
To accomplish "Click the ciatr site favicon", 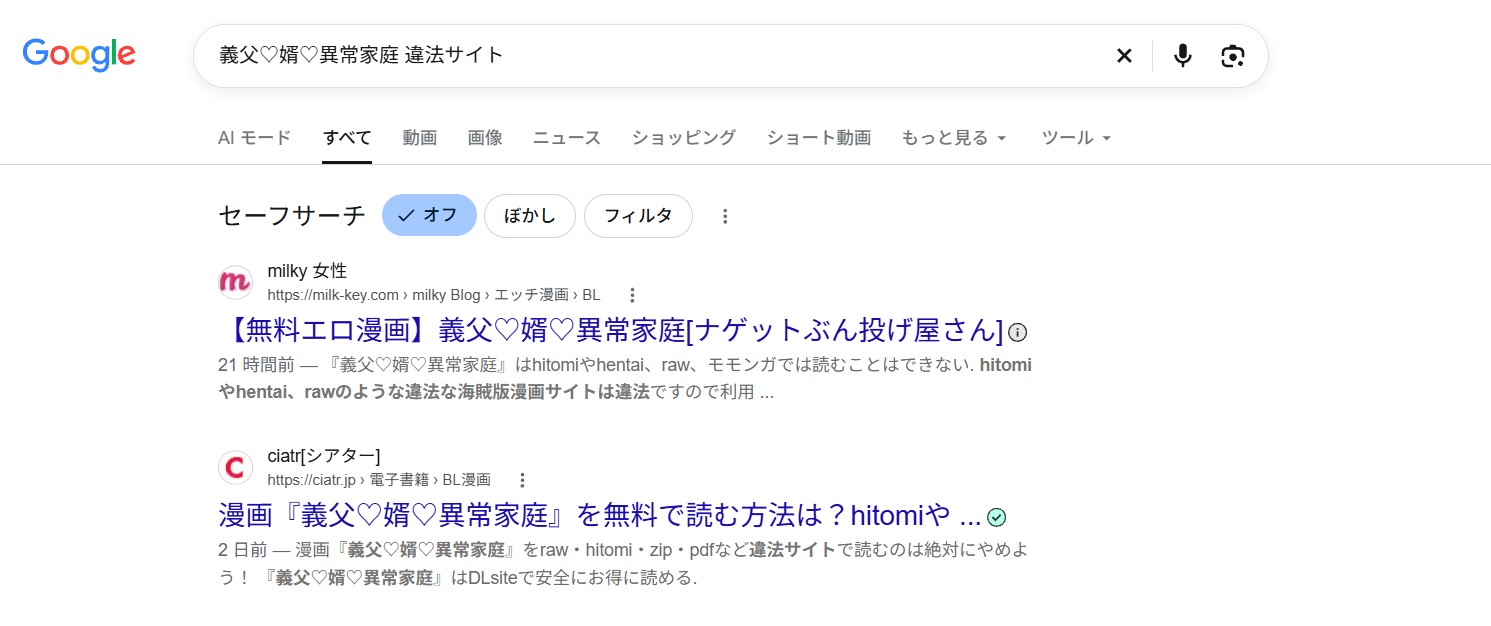I will tap(235, 467).
